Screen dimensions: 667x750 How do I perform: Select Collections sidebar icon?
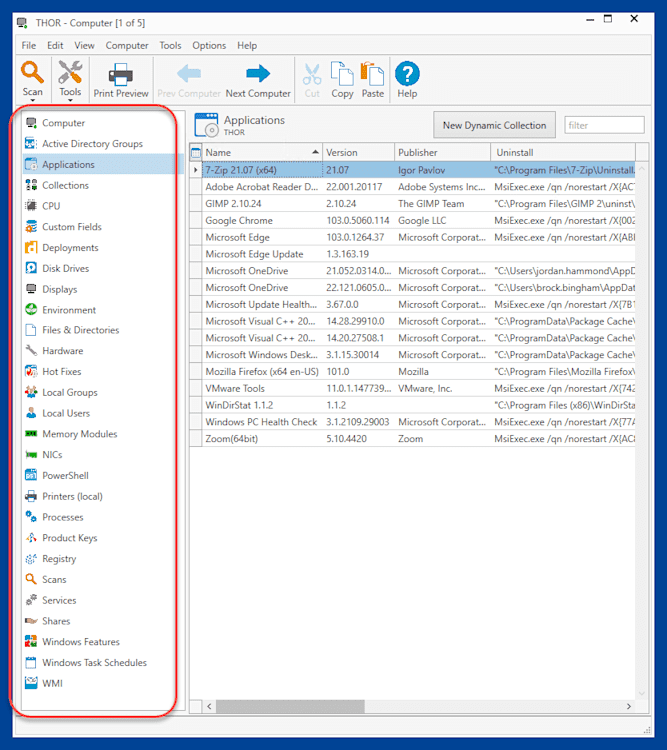click(x=31, y=185)
